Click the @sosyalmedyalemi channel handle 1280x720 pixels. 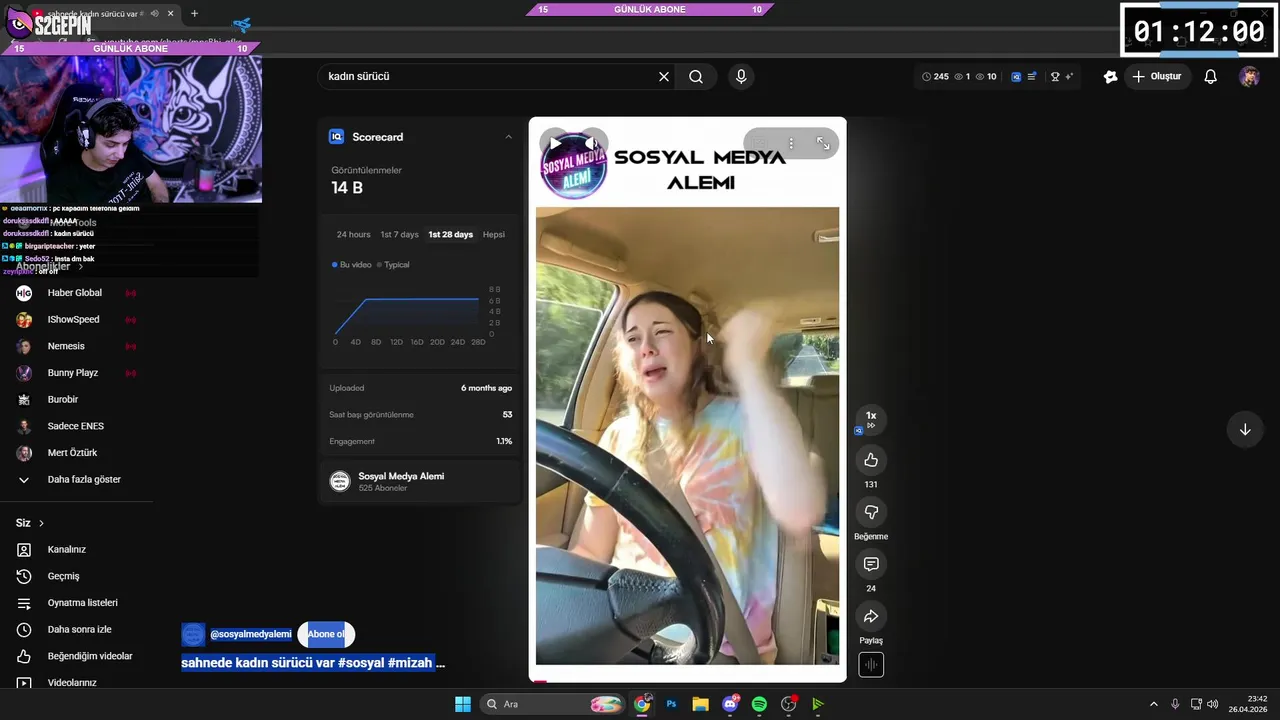pos(251,635)
